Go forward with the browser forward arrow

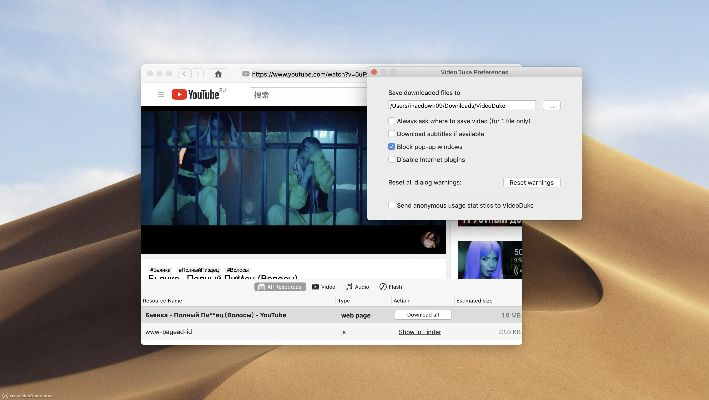[x=197, y=74]
